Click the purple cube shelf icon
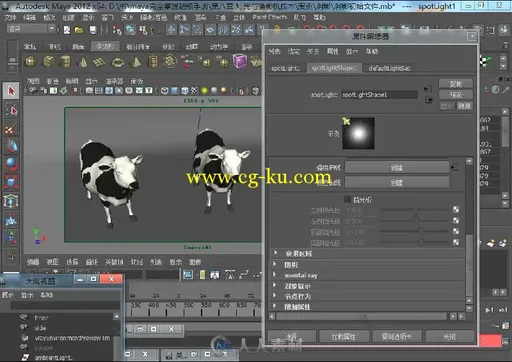The width and height of the screenshot is (512, 362). [x=239, y=61]
